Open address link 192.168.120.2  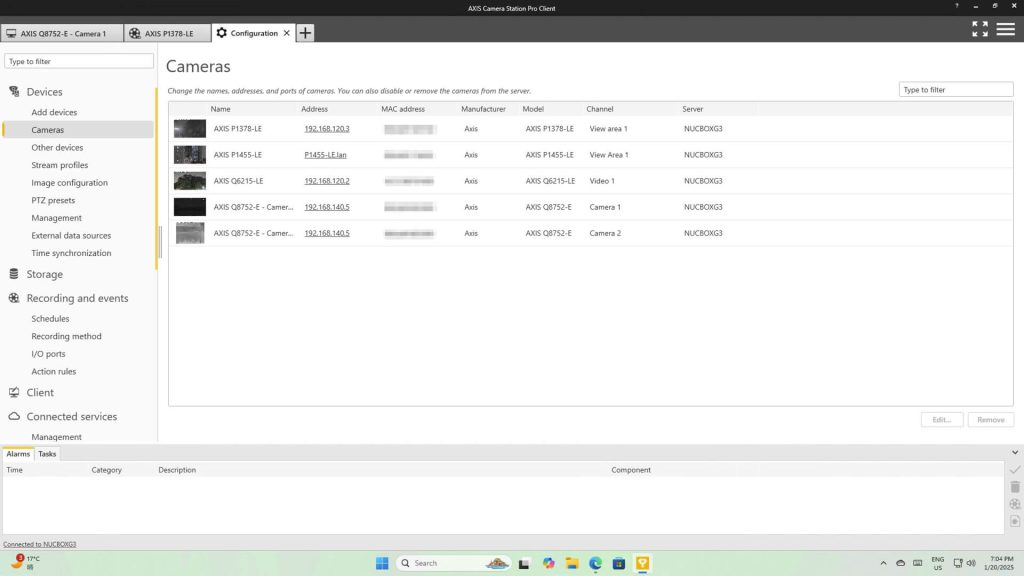pos(327,181)
